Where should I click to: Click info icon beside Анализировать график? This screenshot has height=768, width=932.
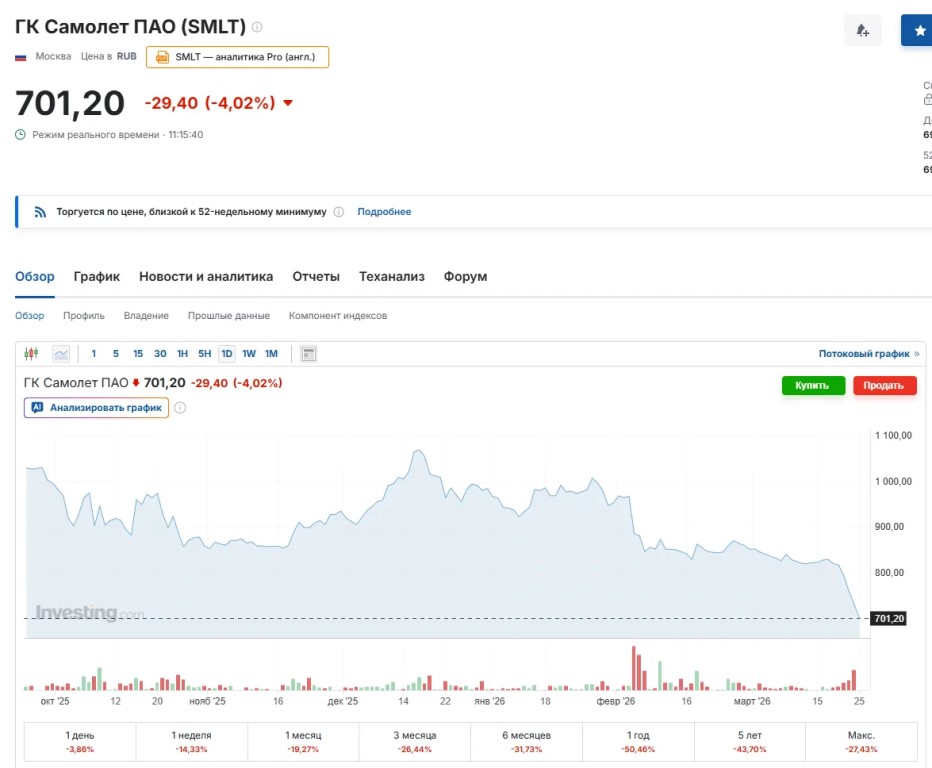[x=180, y=408]
